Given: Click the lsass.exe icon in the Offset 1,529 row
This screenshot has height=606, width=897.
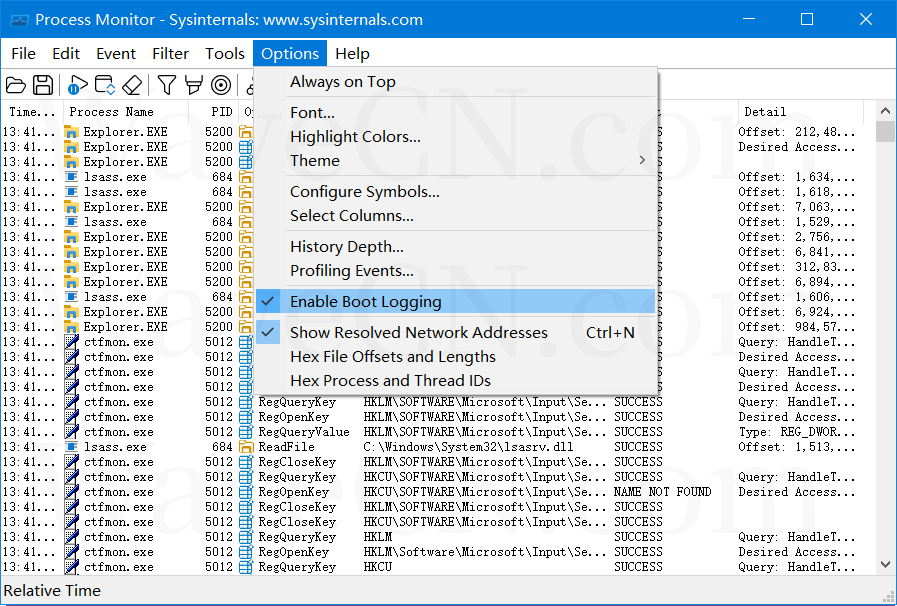Looking at the screenshot, I should pos(72,222).
